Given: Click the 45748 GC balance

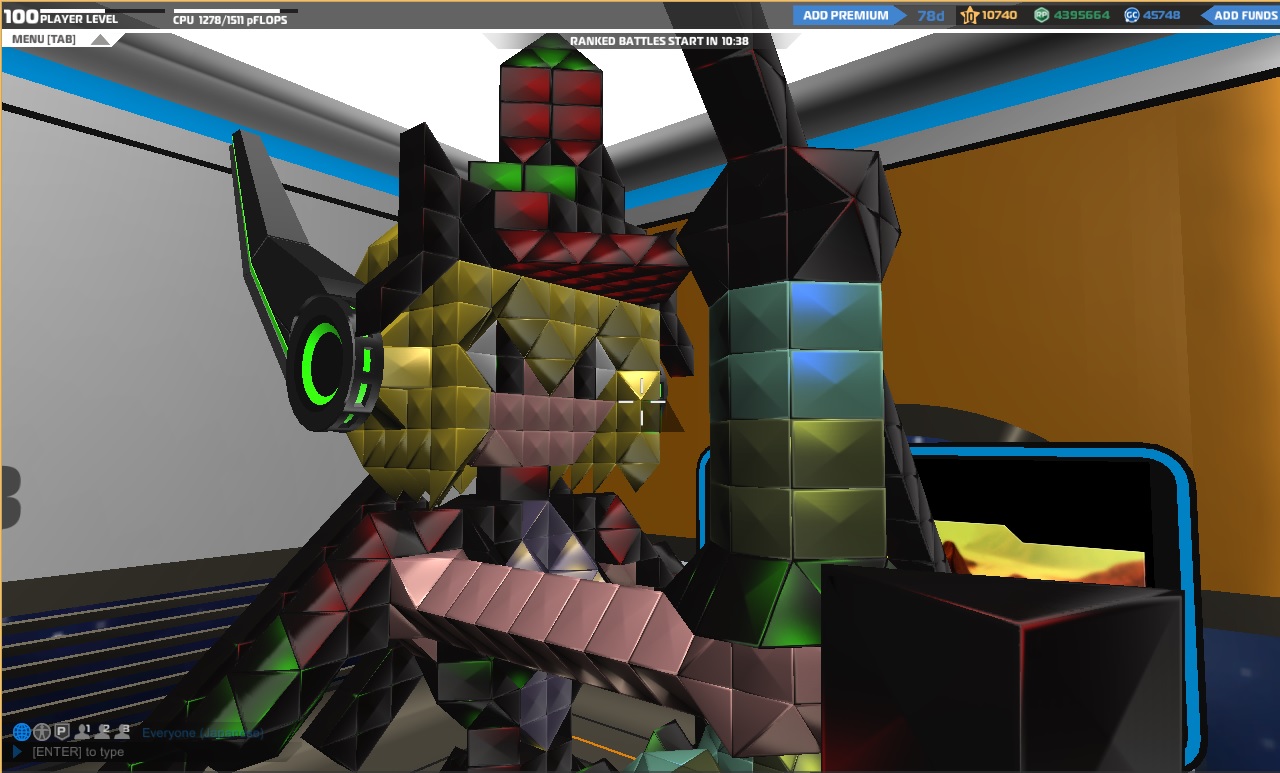Looking at the screenshot, I should pyautogui.click(x=1162, y=15).
